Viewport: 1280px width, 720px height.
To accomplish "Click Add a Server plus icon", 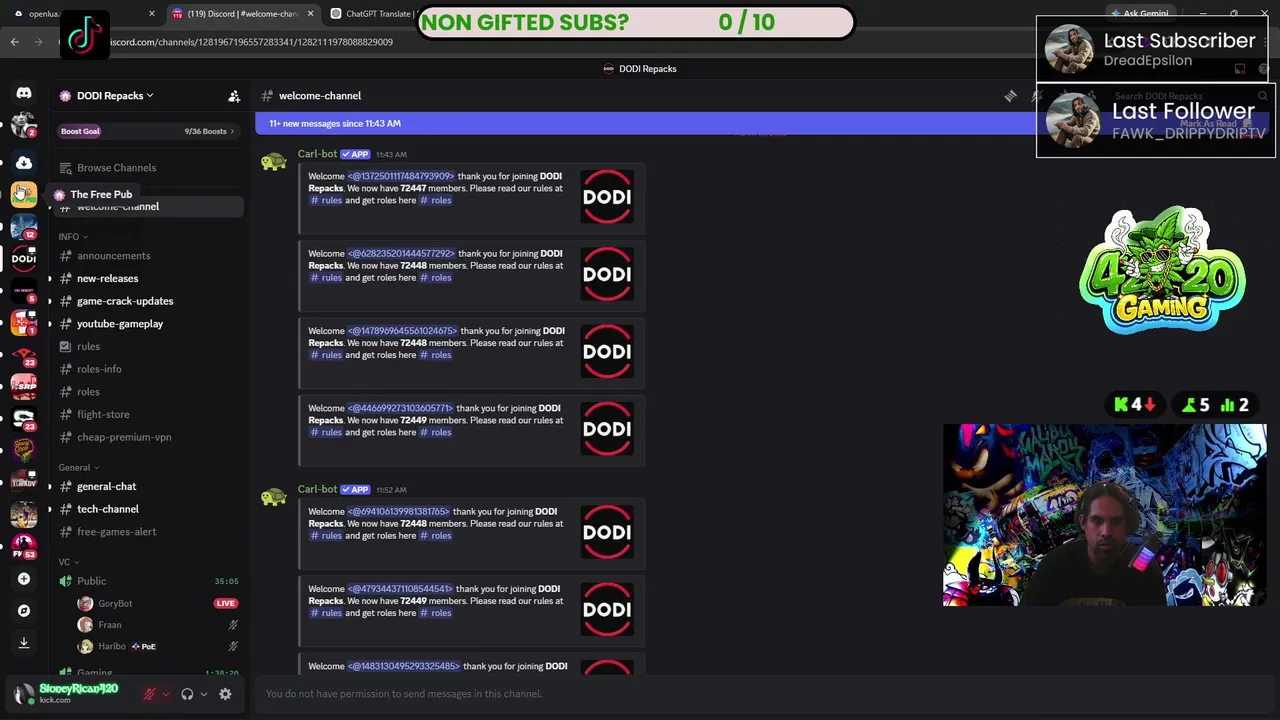I will coord(24,579).
